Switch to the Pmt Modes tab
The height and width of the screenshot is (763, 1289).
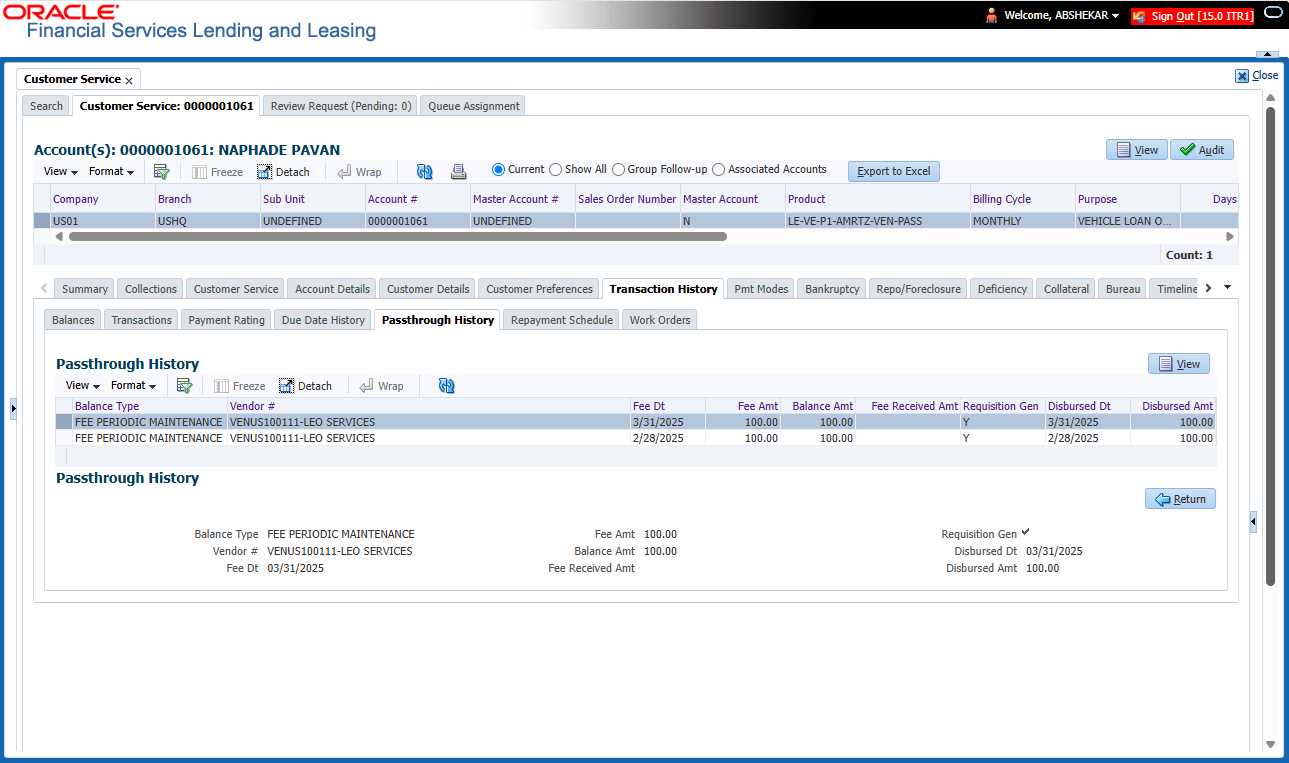click(761, 289)
